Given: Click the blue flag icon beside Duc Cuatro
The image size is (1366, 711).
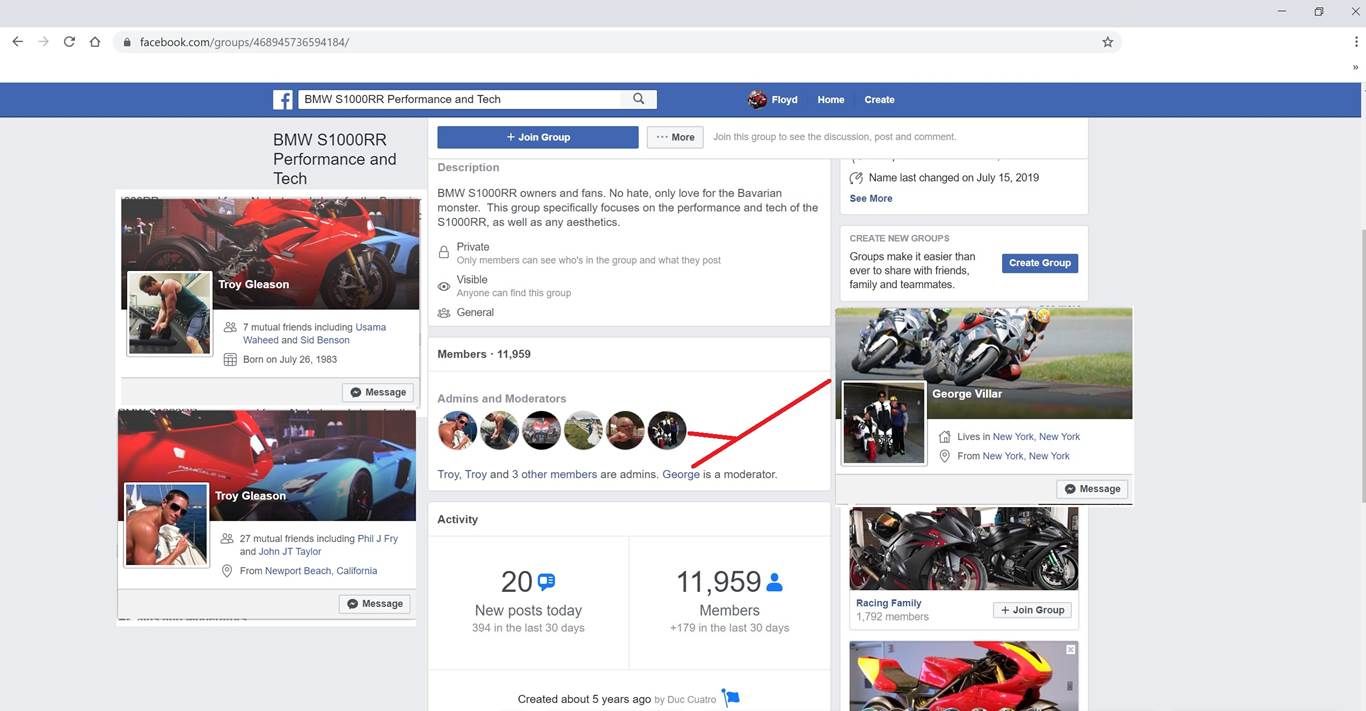Looking at the screenshot, I should pyautogui.click(x=731, y=698).
